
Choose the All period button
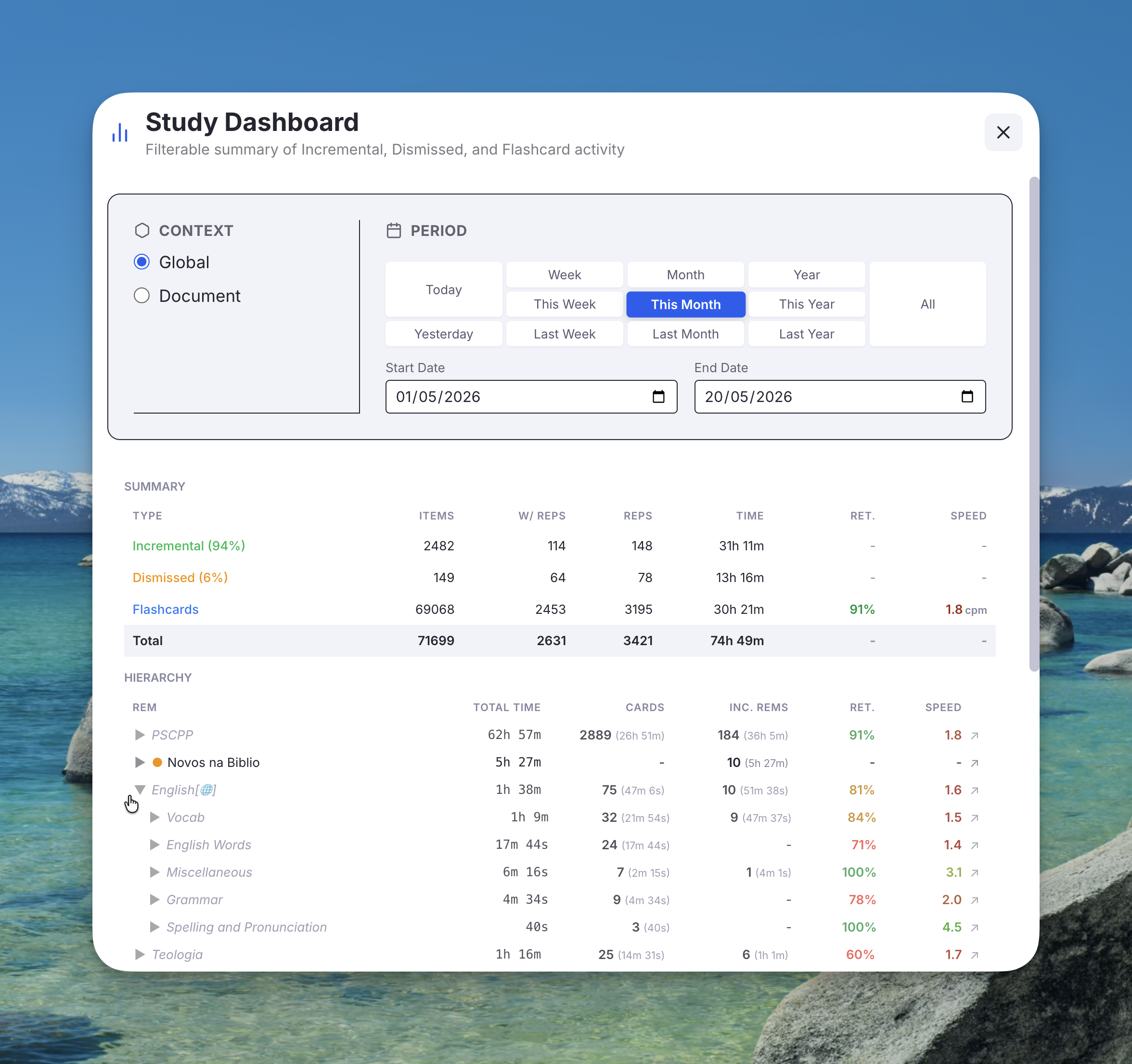click(x=927, y=304)
